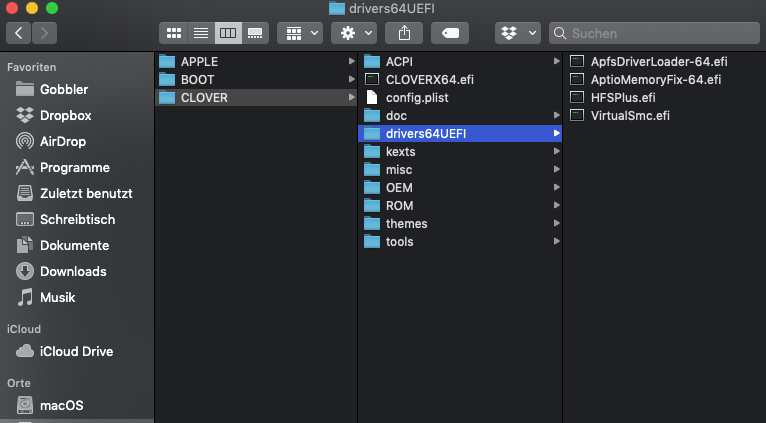Image resolution: width=766 pixels, height=423 pixels.
Task: Click the drivers64UEFI title bar folder icon
Action: pos(337,8)
